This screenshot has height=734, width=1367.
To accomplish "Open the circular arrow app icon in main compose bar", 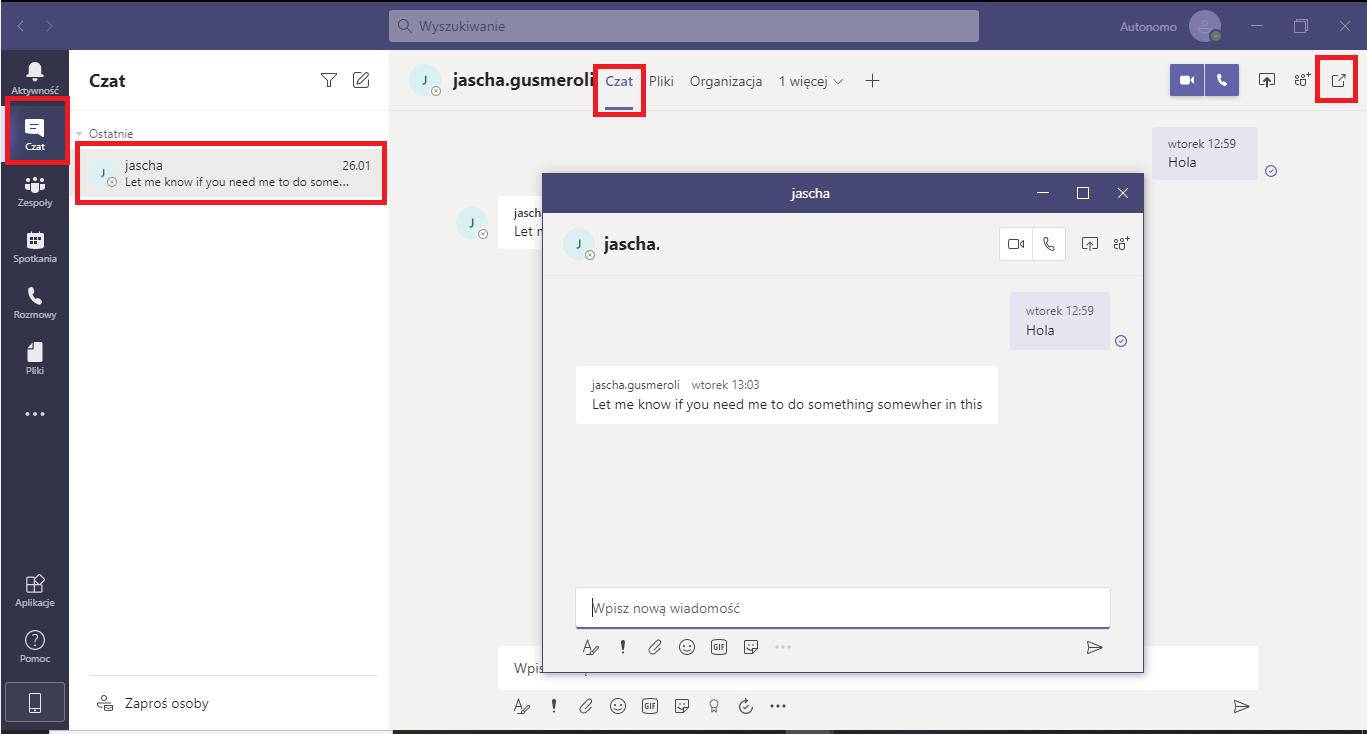I will pos(745,707).
